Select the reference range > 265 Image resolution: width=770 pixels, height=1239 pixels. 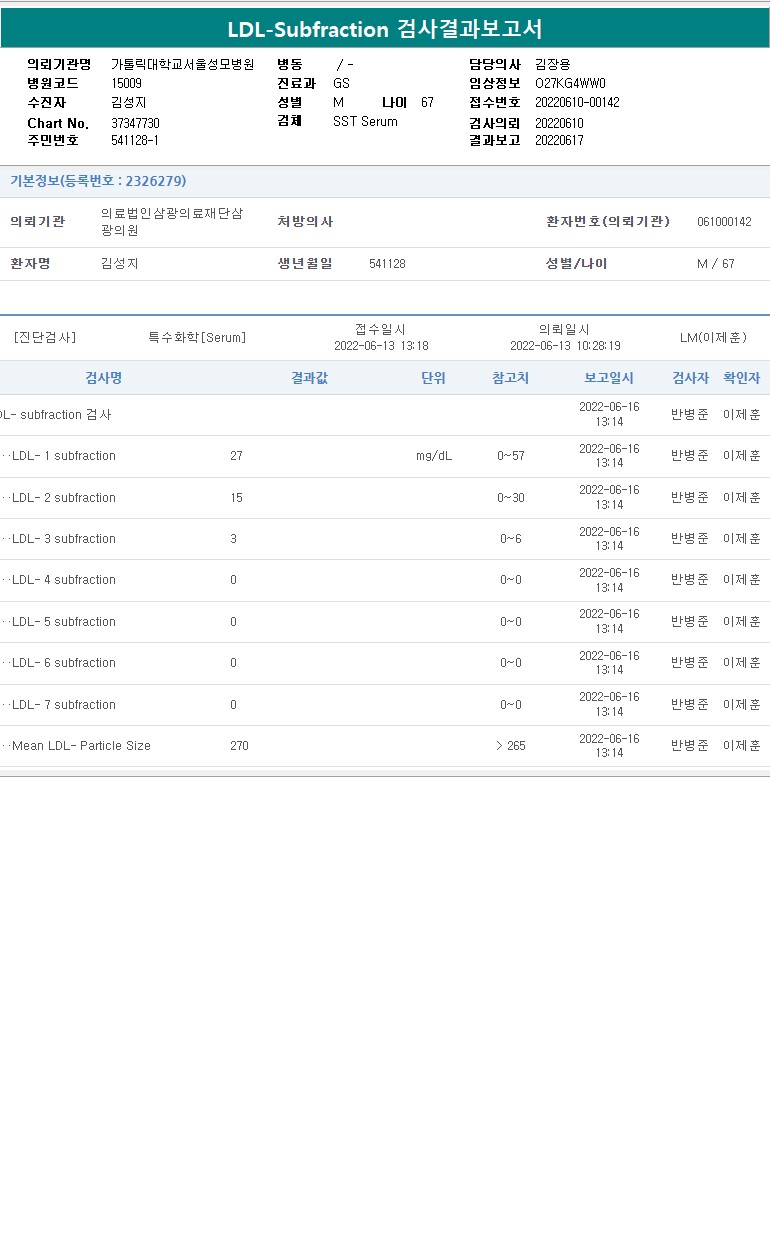coord(510,746)
